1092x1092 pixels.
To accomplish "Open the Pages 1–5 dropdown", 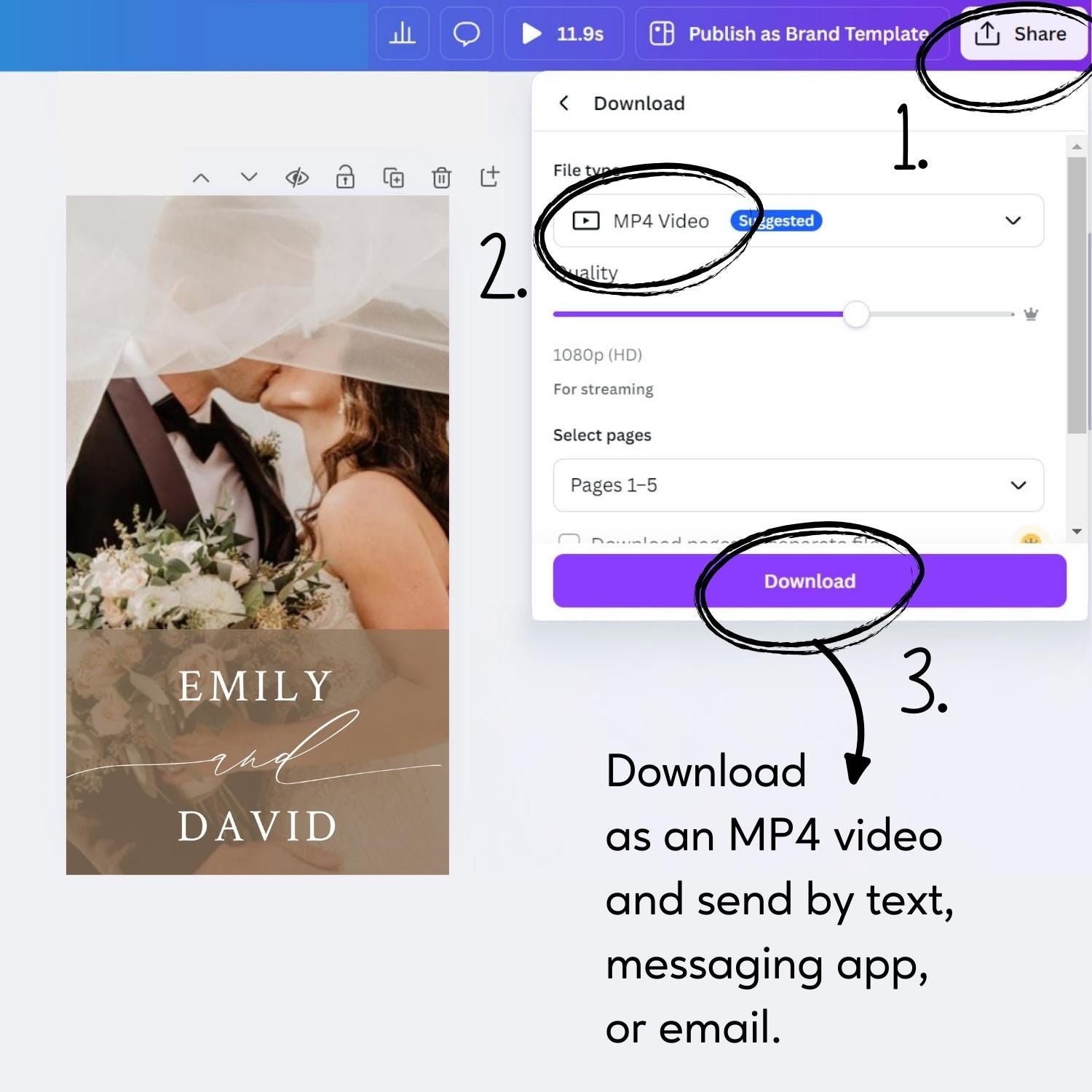I will click(x=798, y=485).
